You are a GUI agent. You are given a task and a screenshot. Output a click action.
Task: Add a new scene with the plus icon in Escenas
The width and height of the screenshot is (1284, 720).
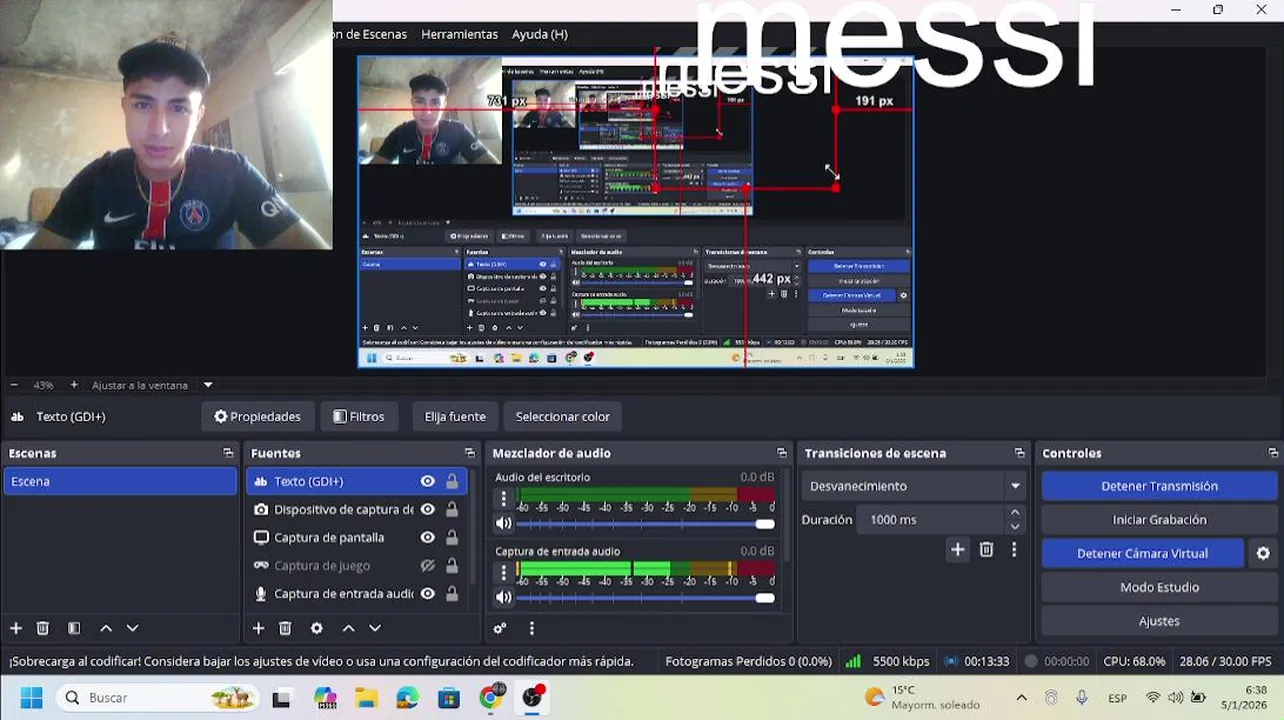coord(16,628)
